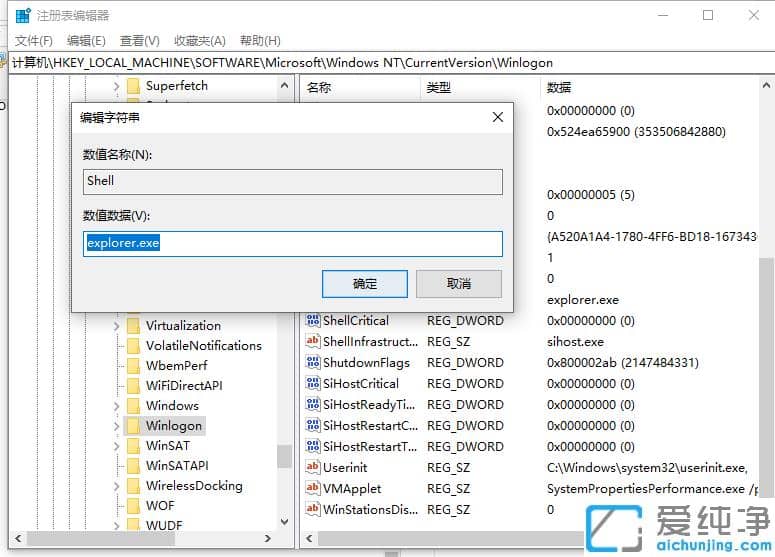Click the SiHostRestartC... value icon
Viewport: 775px width, 557px height.
coord(312,425)
